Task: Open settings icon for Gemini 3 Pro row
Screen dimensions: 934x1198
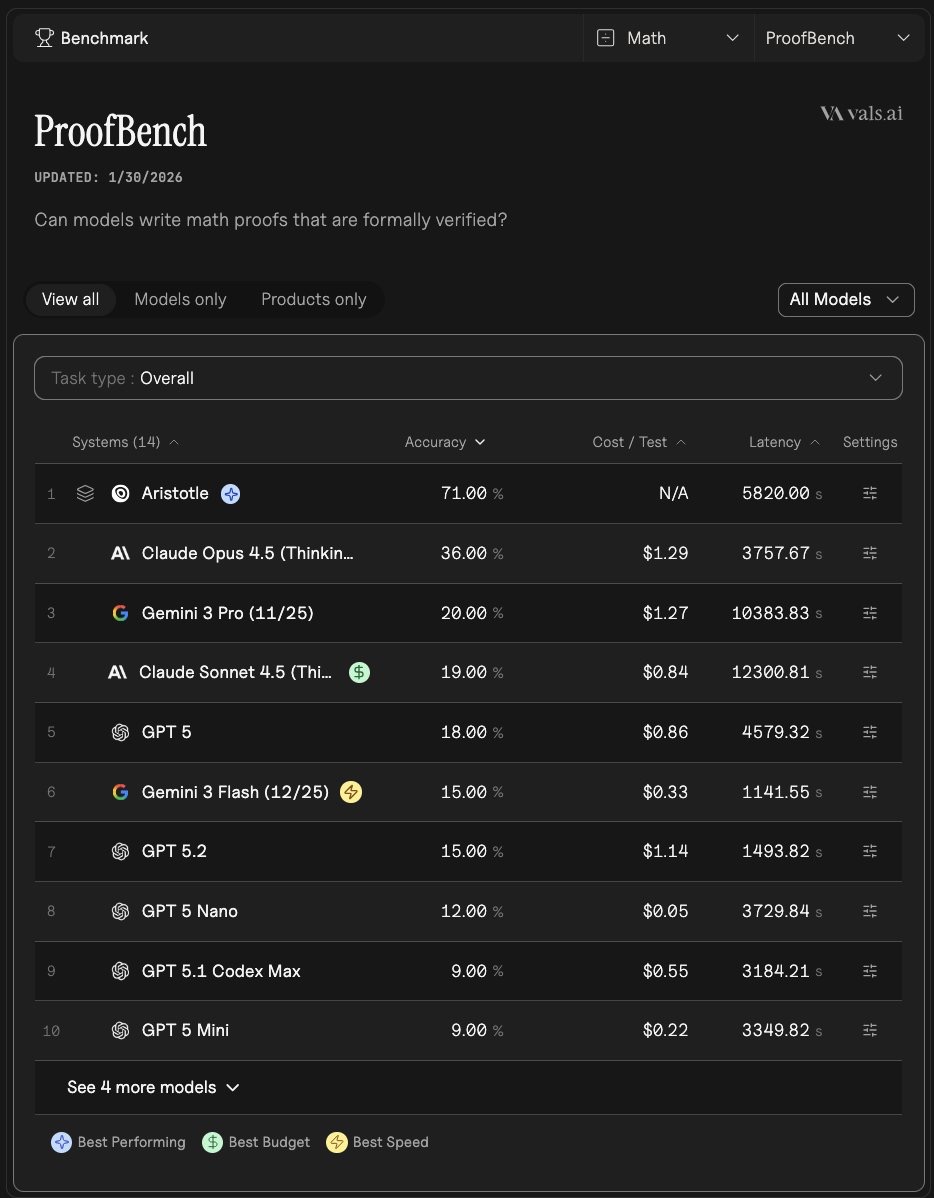Action: click(870, 613)
